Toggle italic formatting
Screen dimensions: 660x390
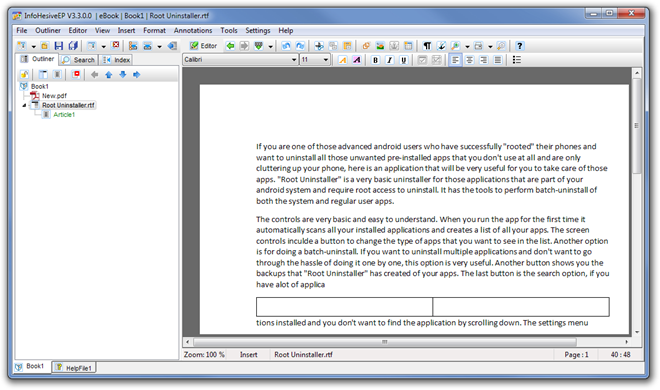(x=389, y=60)
